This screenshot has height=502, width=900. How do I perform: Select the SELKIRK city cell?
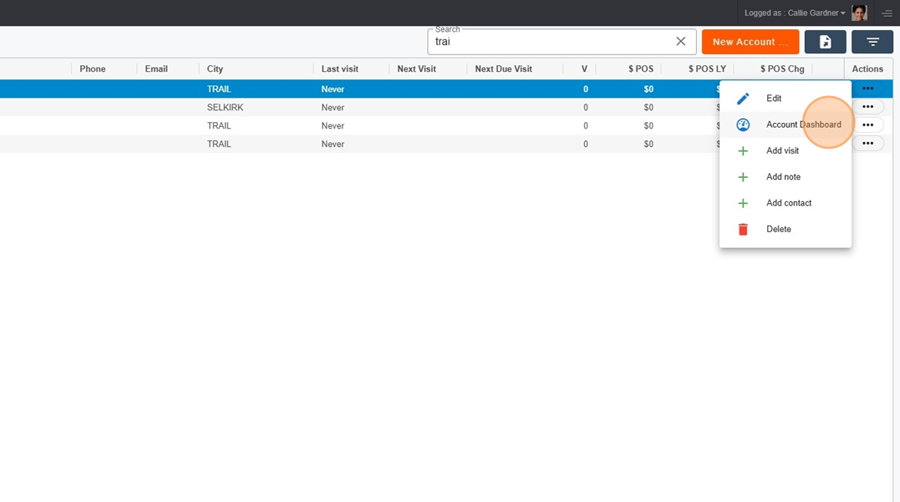pos(225,107)
